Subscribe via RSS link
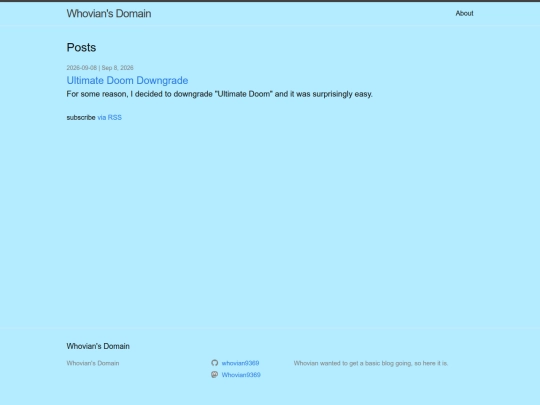The width and height of the screenshot is (540, 405). [110, 117]
